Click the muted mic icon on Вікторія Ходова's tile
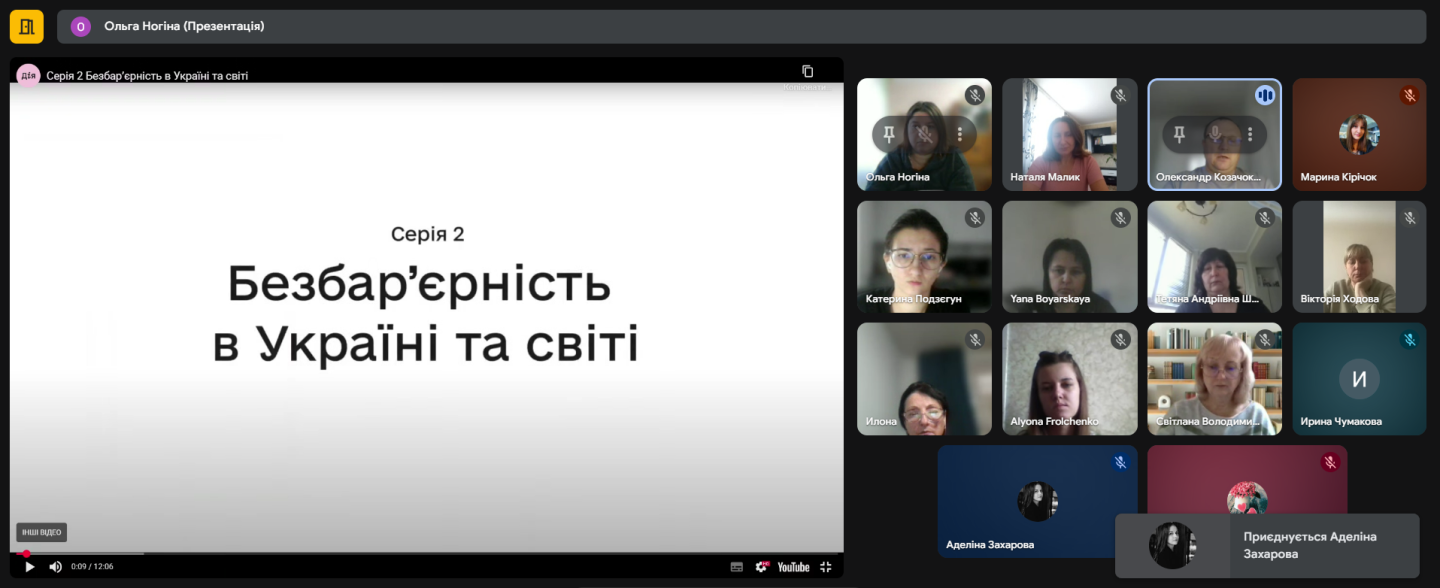The height and width of the screenshot is (588, 1440). click(x=1410, y=217)
